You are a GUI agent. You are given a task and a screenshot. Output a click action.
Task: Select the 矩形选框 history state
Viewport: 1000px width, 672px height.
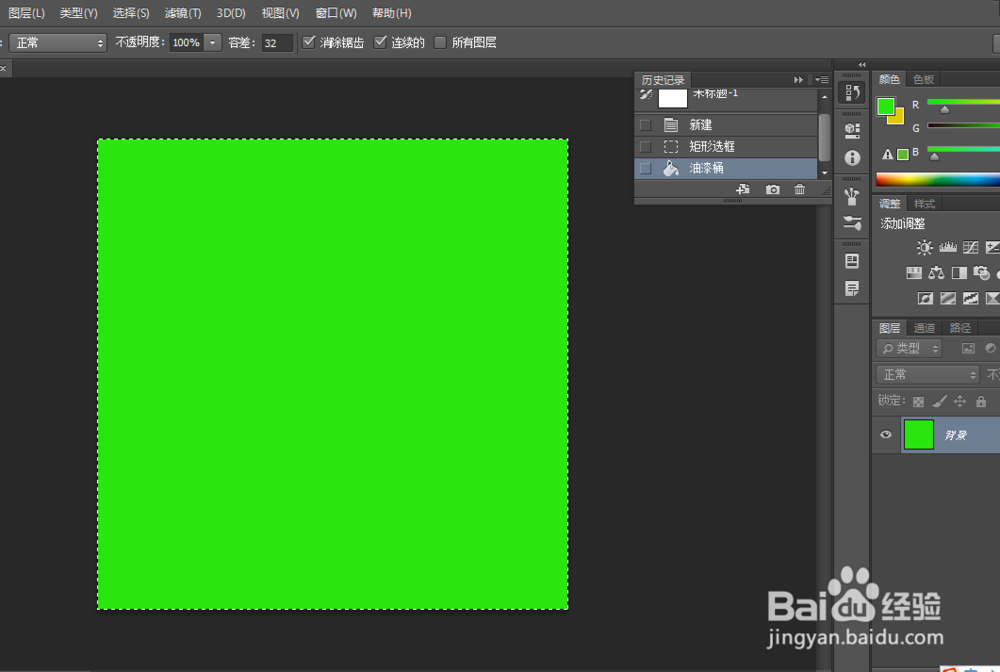(726, 147)
